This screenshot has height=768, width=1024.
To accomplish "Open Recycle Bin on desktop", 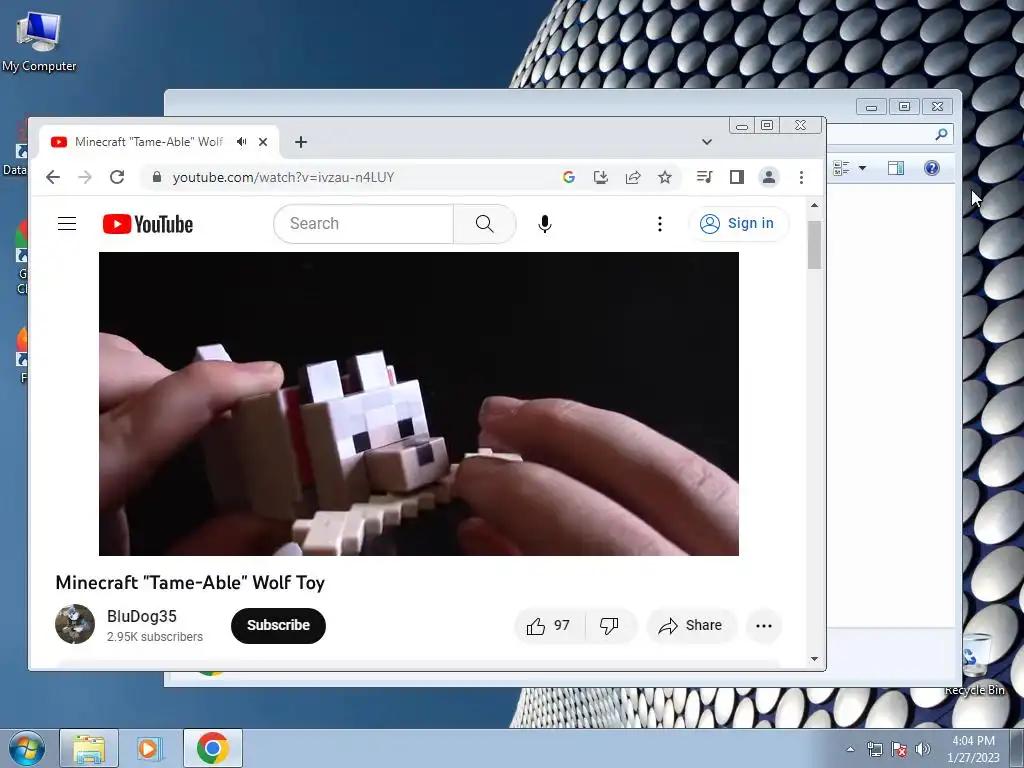I will (x=975, y=664).
